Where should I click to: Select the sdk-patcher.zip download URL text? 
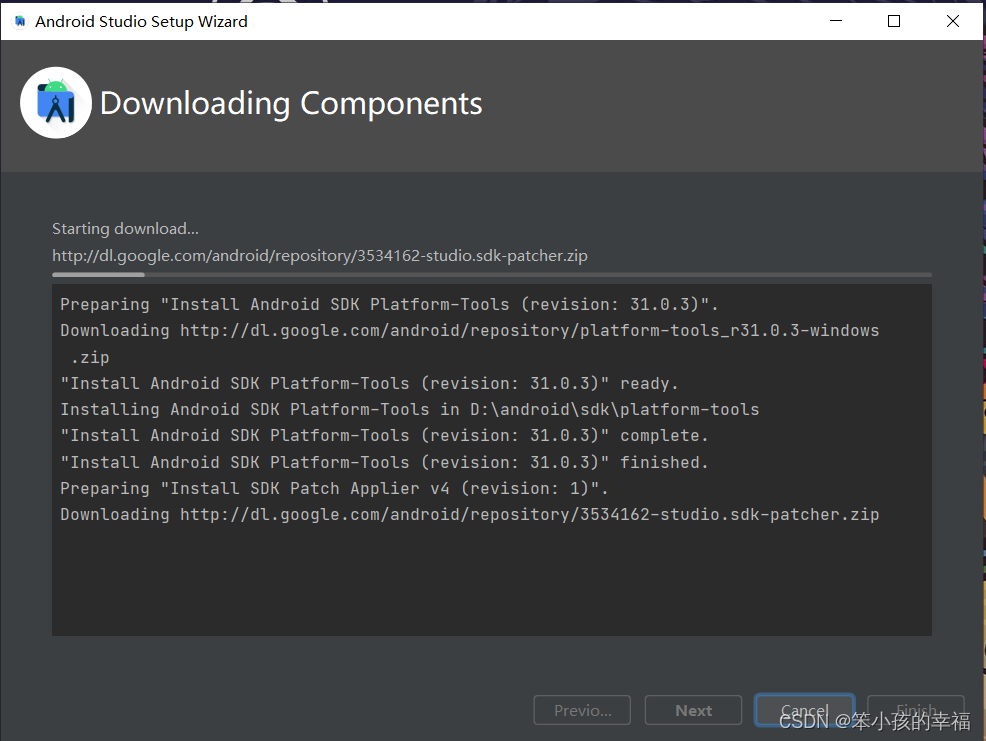pos(320,255)
